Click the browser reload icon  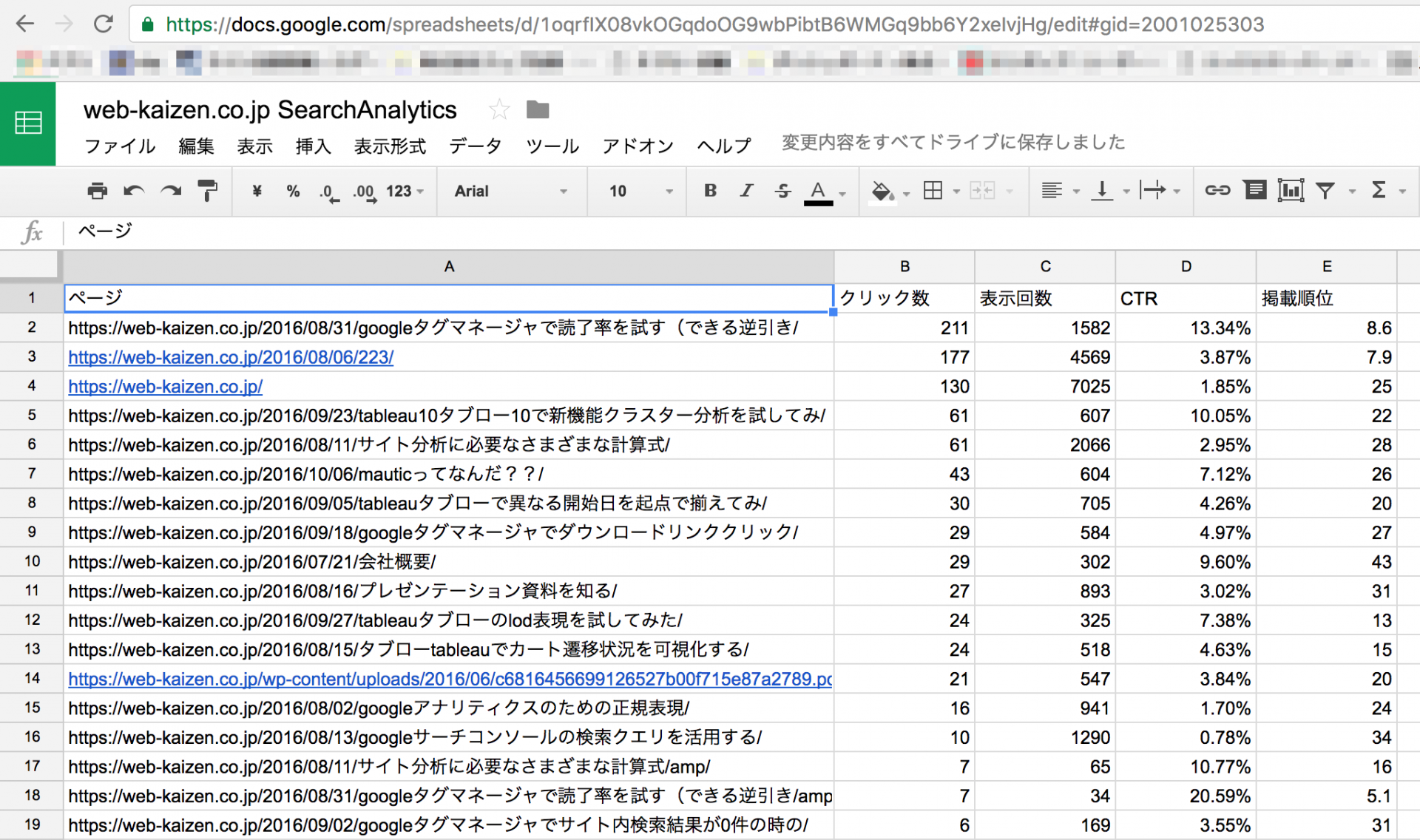[103, 24]
